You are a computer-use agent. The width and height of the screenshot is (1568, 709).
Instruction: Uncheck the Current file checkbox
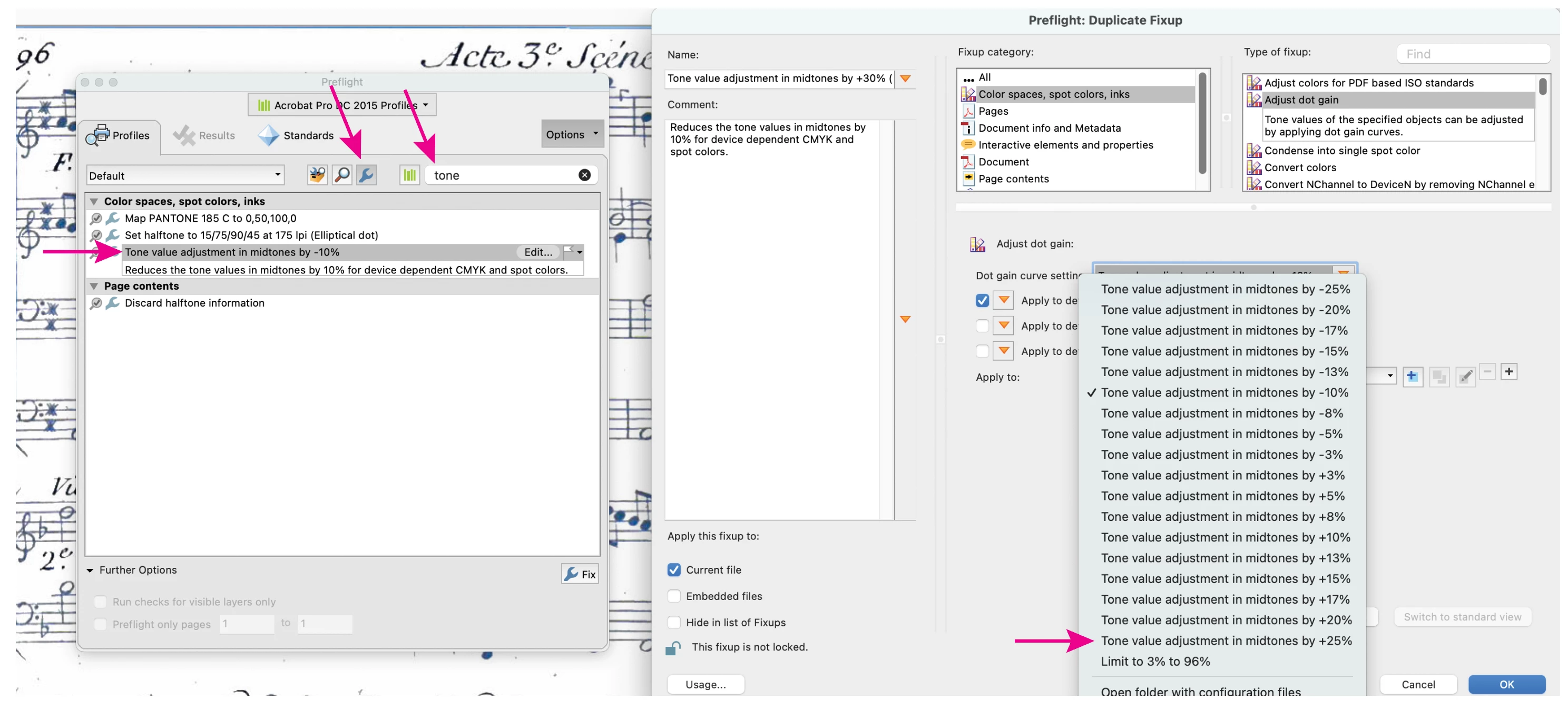pos(674,570)
